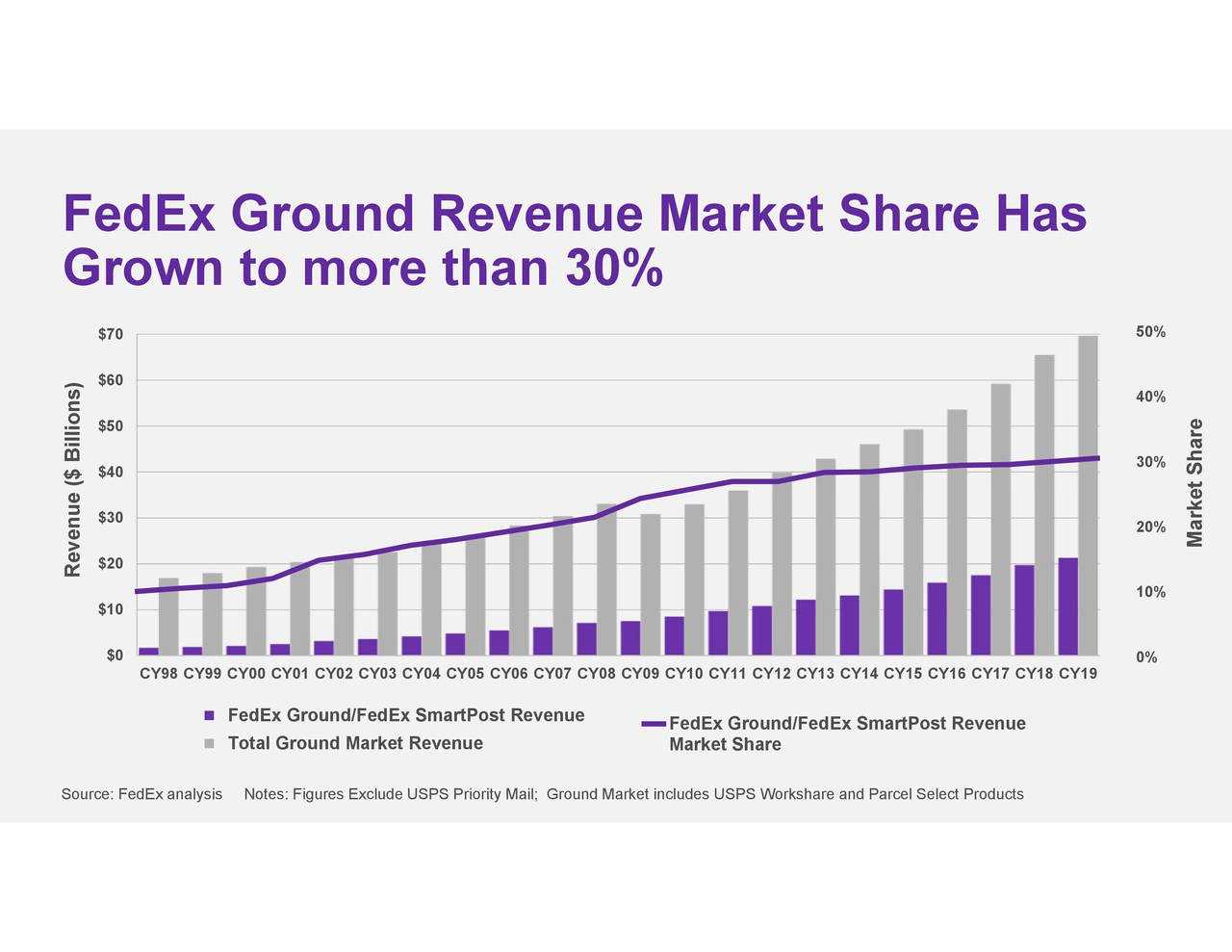The width and height of the screenshot is (1232, 952).
Task: Click the $0 left axis label
Action: click(x=115, y=656)
